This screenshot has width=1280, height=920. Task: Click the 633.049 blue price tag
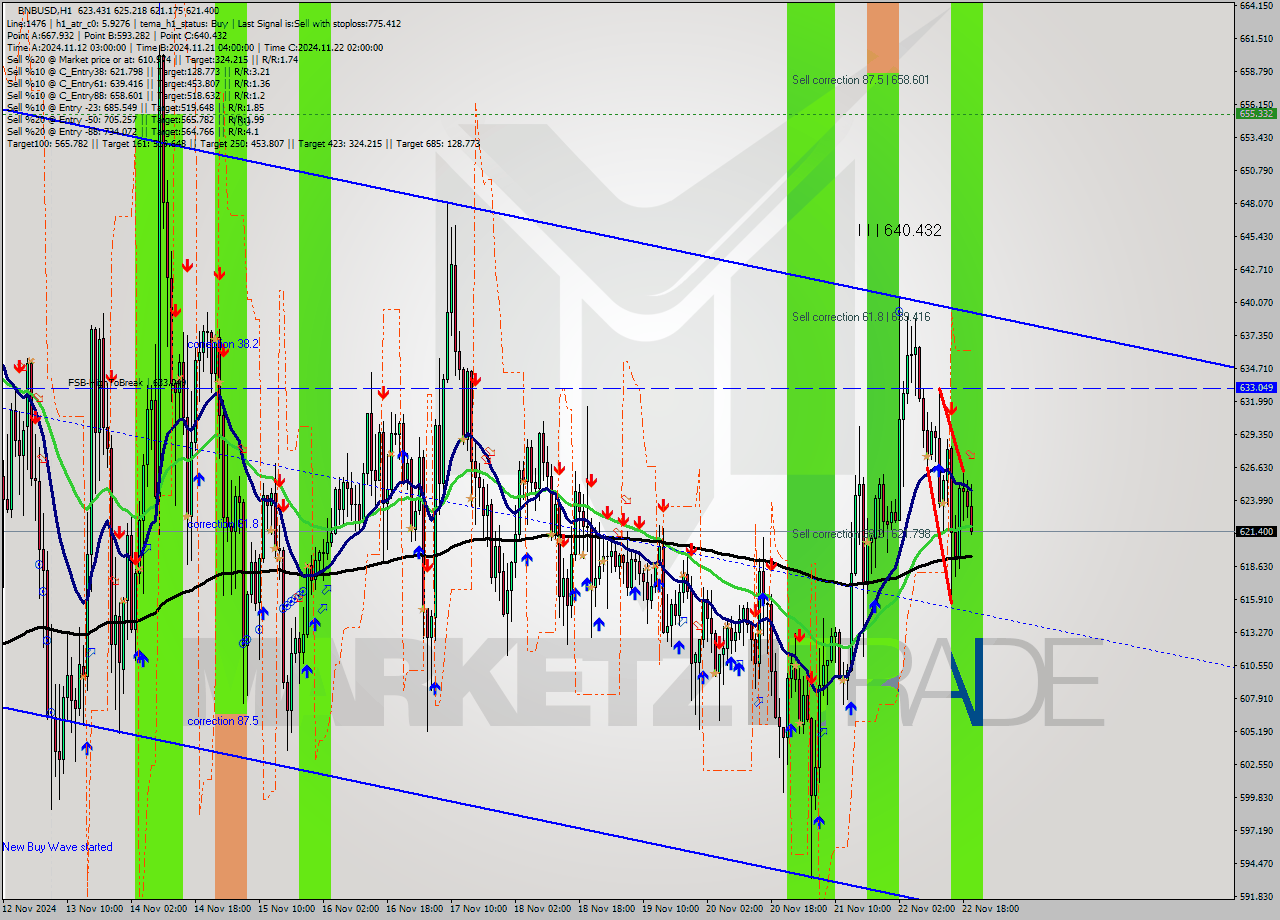1256,387
